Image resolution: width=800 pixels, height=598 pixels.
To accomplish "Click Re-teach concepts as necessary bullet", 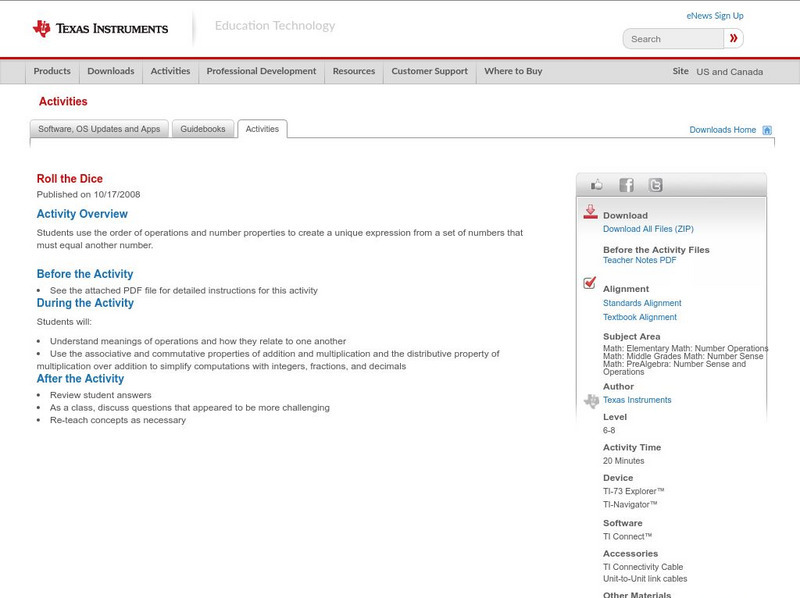I will pos(118,420).
